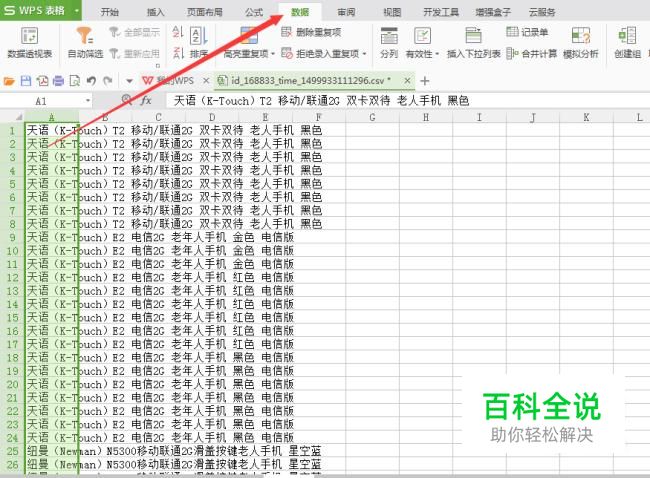650x478 pixels.
Task: Click 删除重复项 remove duplicates
Action: [311, 32]
